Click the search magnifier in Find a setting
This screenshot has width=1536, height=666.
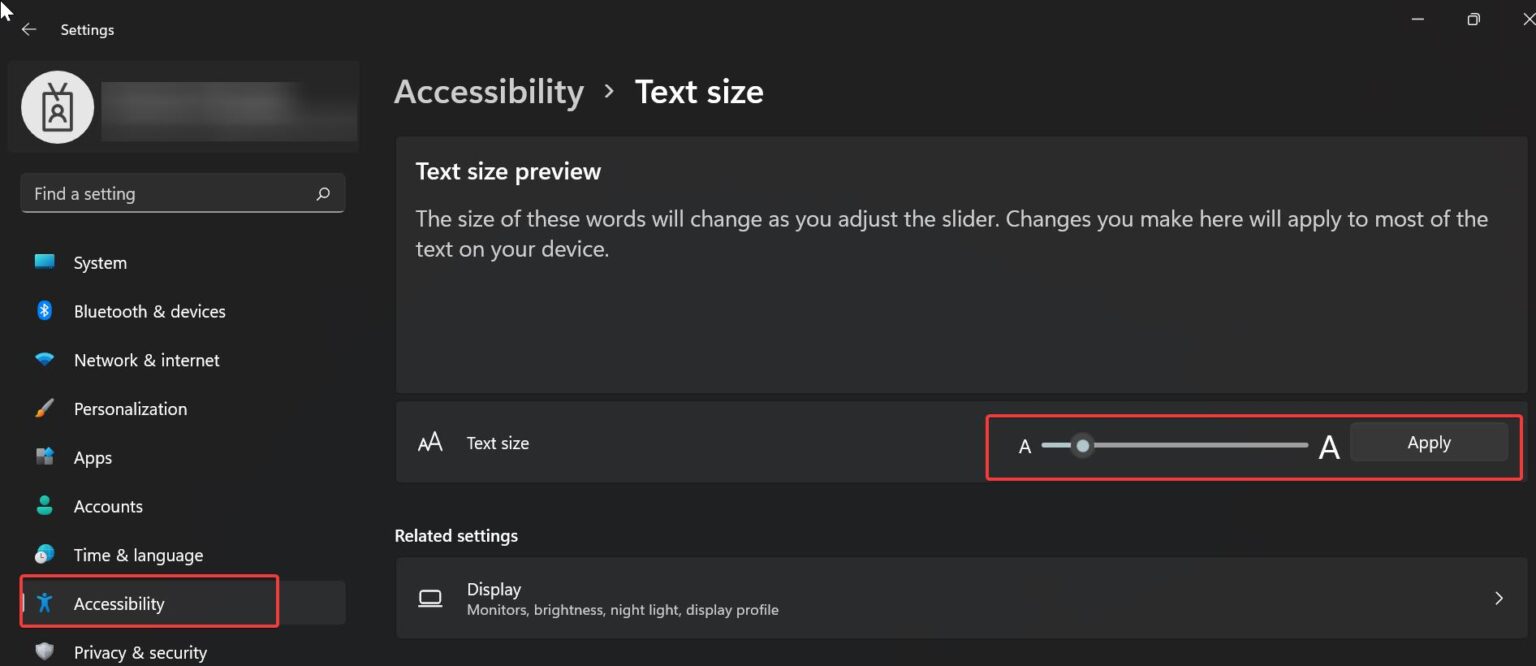tap(323, 193)
